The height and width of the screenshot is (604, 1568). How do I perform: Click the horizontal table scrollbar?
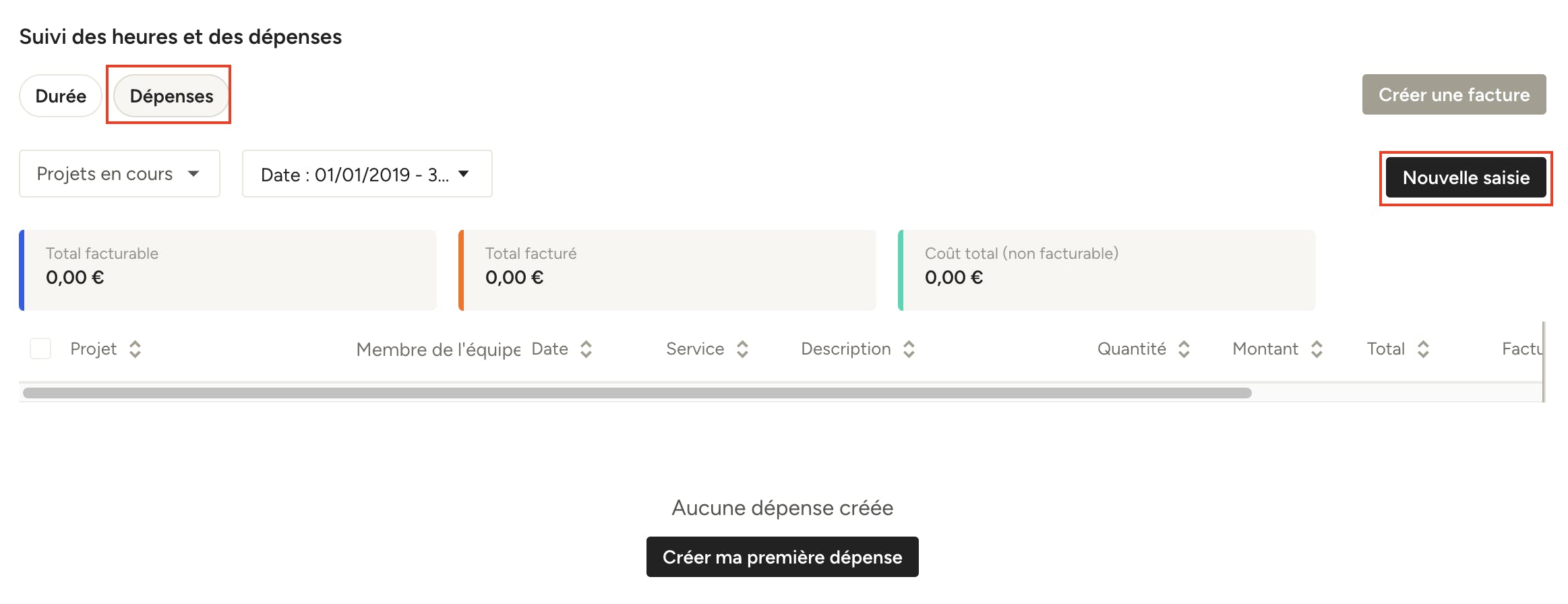[637, 393]
